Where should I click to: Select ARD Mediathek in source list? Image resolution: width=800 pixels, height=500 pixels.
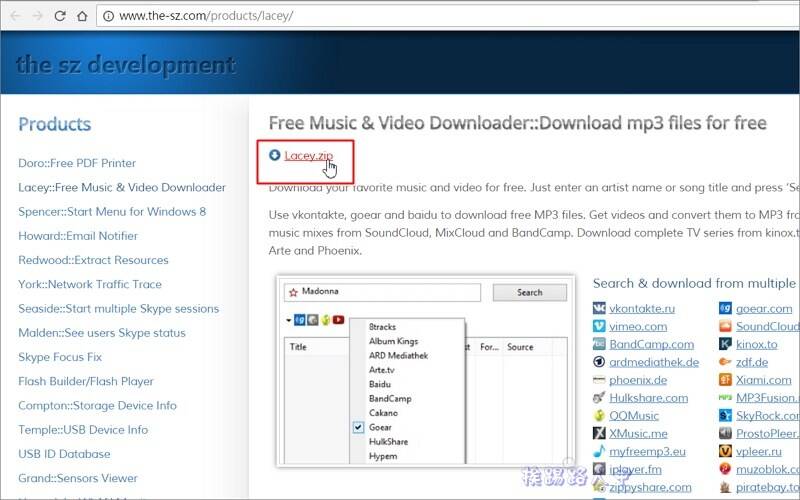[398, 355]
